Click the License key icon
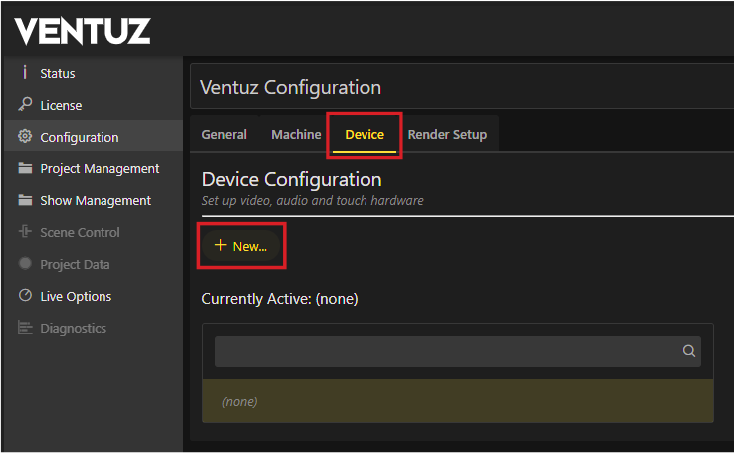This screenshot has width=734, height=454. (25, 105)
